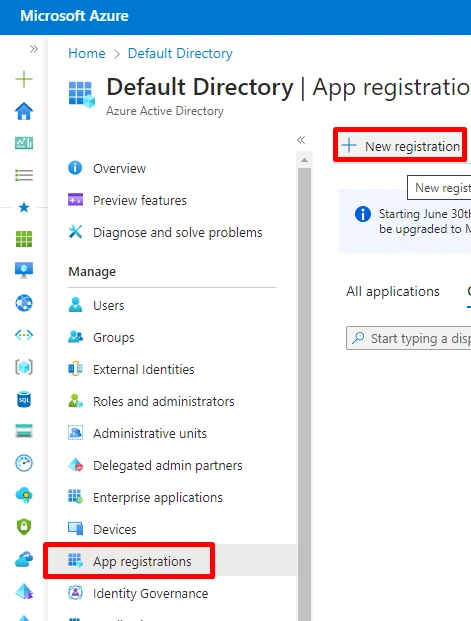This screenshot has height=621, width=471.
Task: Open the Monitor gauge icon
Action: coord(24,463)
